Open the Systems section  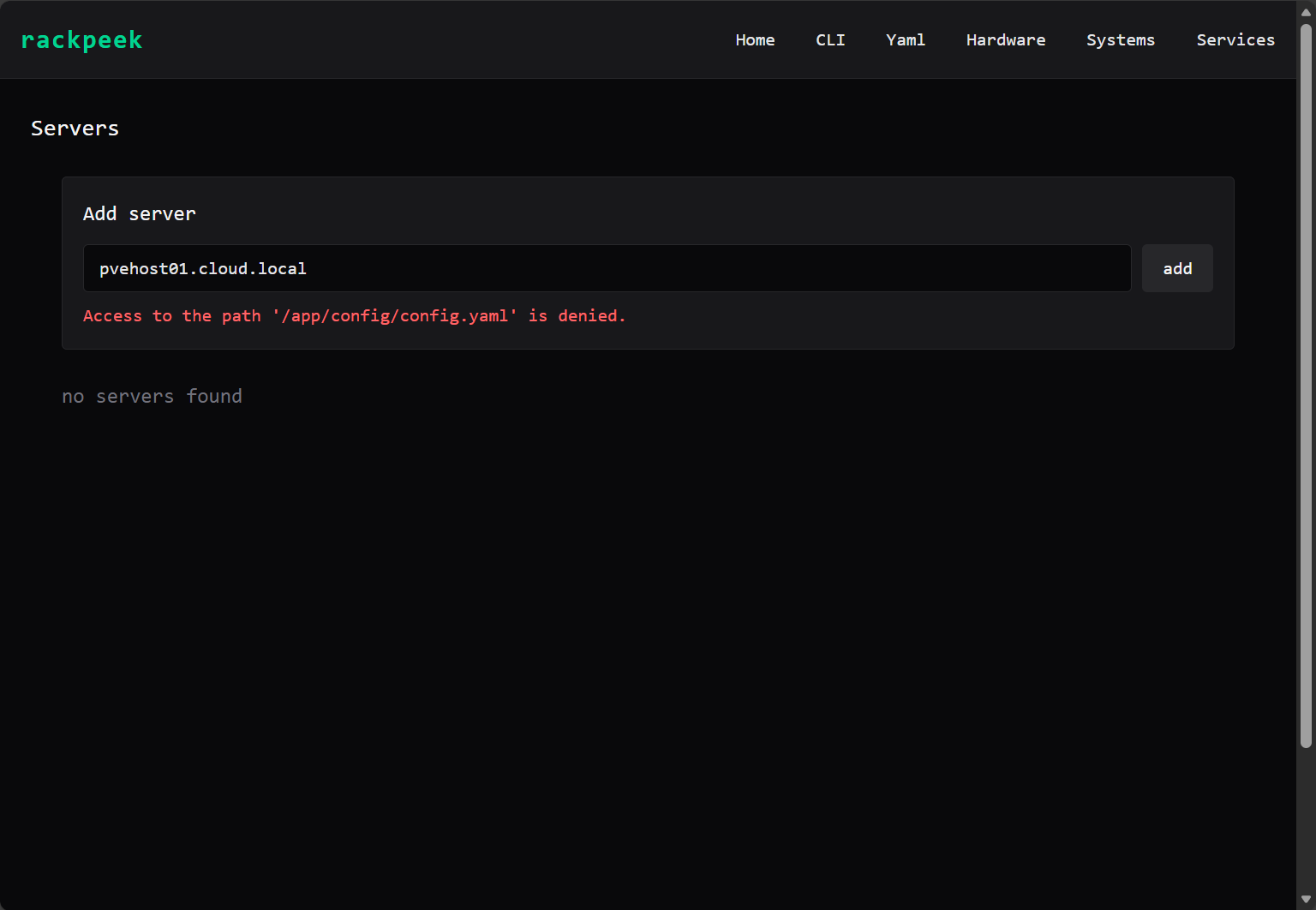pos(1121,40)
